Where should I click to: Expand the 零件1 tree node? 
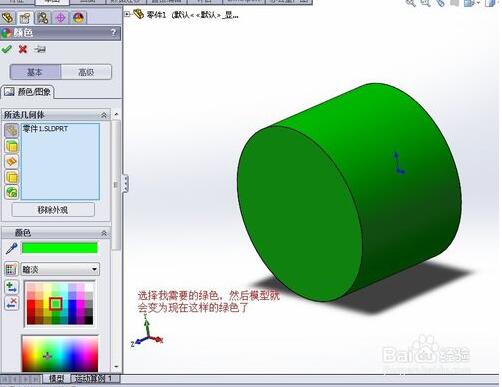[x=127, y=14]
